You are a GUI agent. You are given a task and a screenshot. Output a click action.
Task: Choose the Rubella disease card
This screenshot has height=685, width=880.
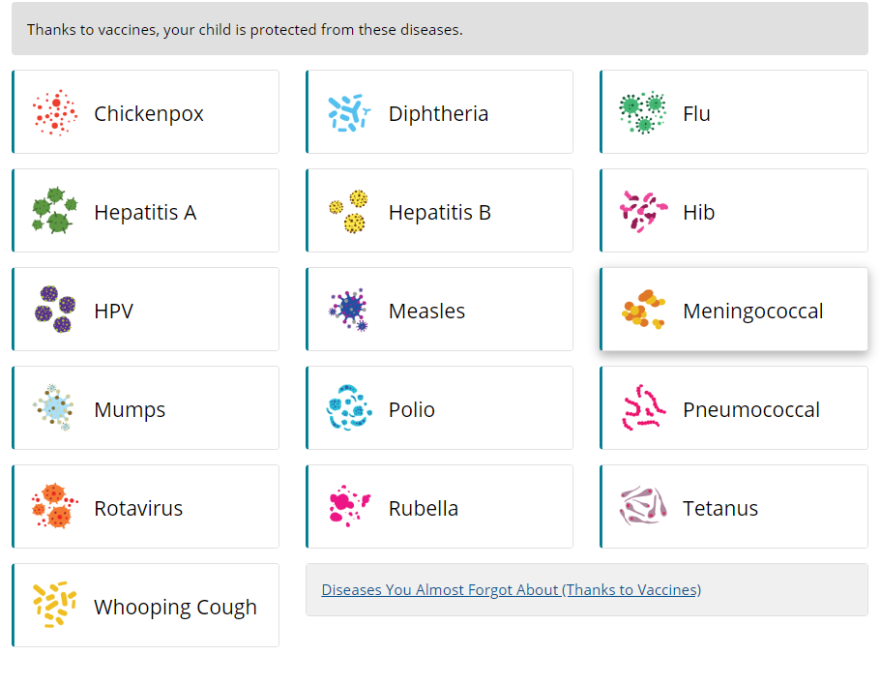coord(439,507)
